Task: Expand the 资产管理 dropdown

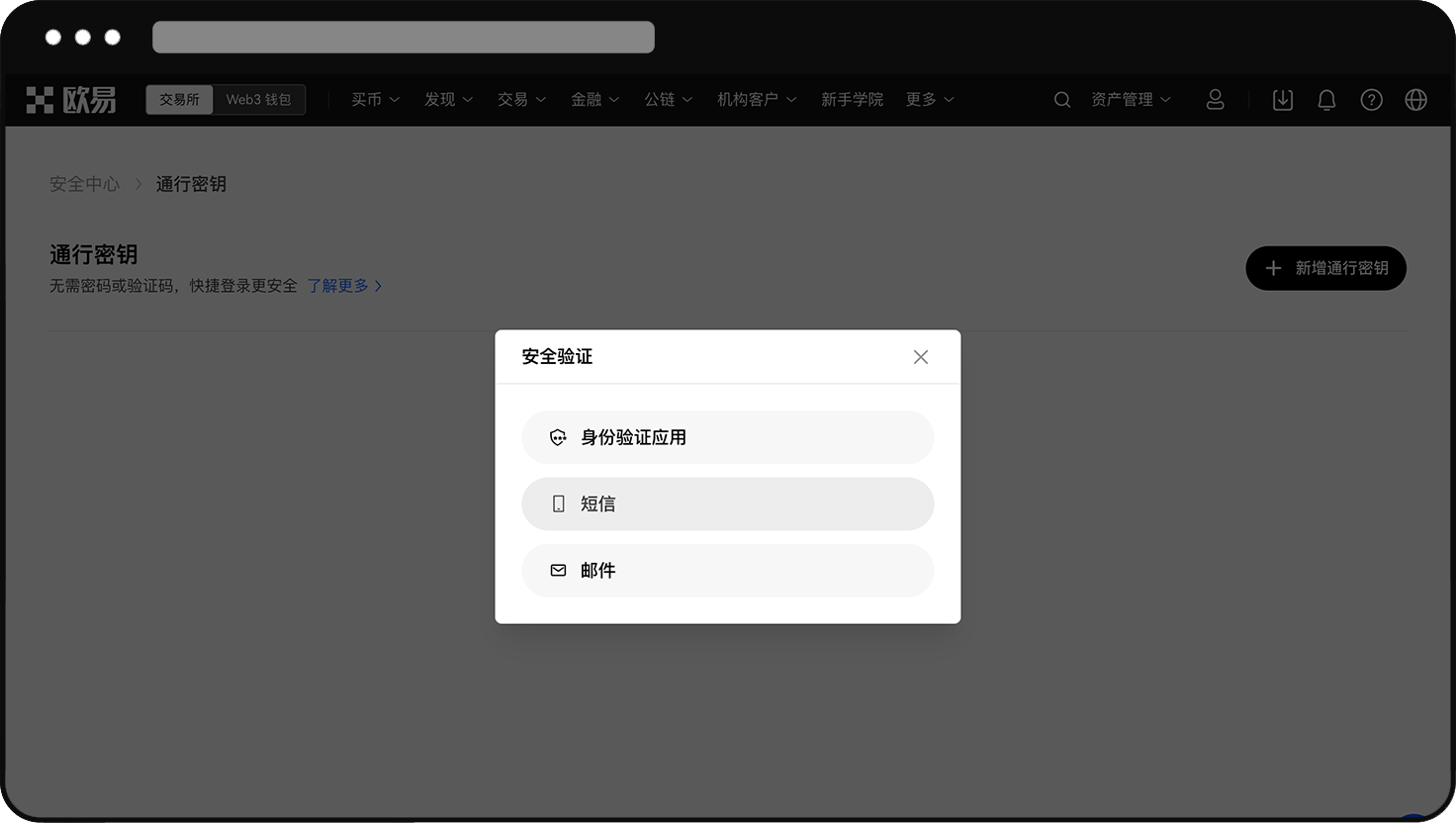Action: 1131,100
